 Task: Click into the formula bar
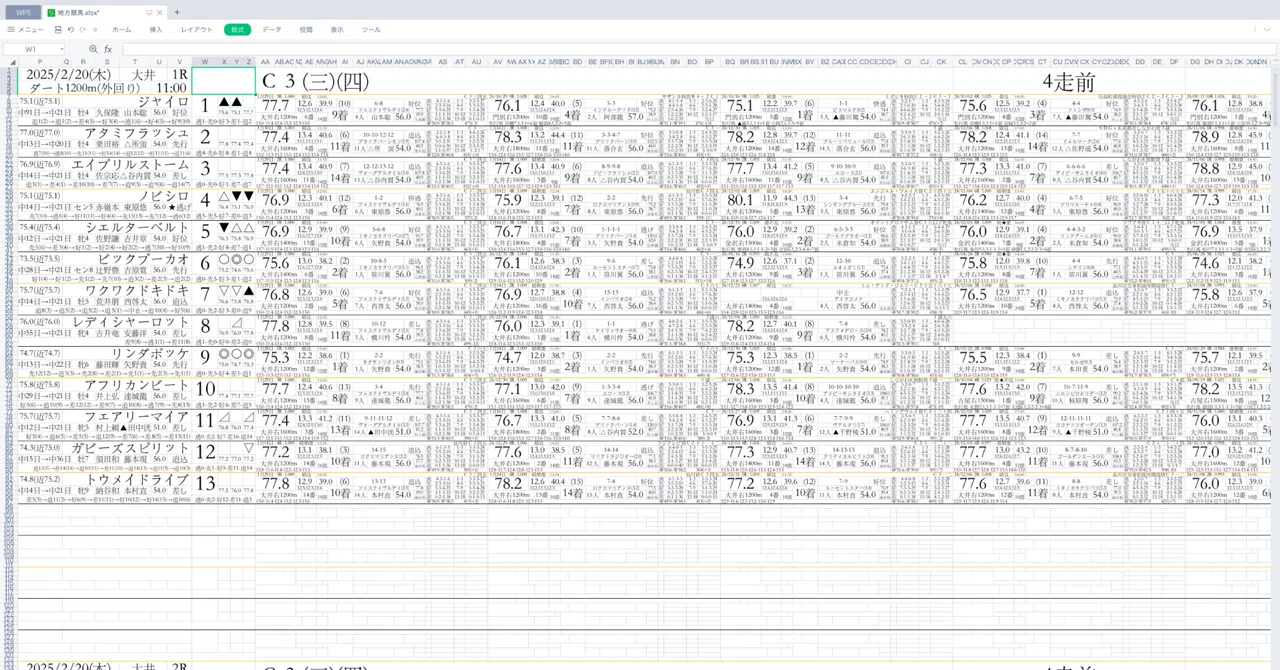698,49
